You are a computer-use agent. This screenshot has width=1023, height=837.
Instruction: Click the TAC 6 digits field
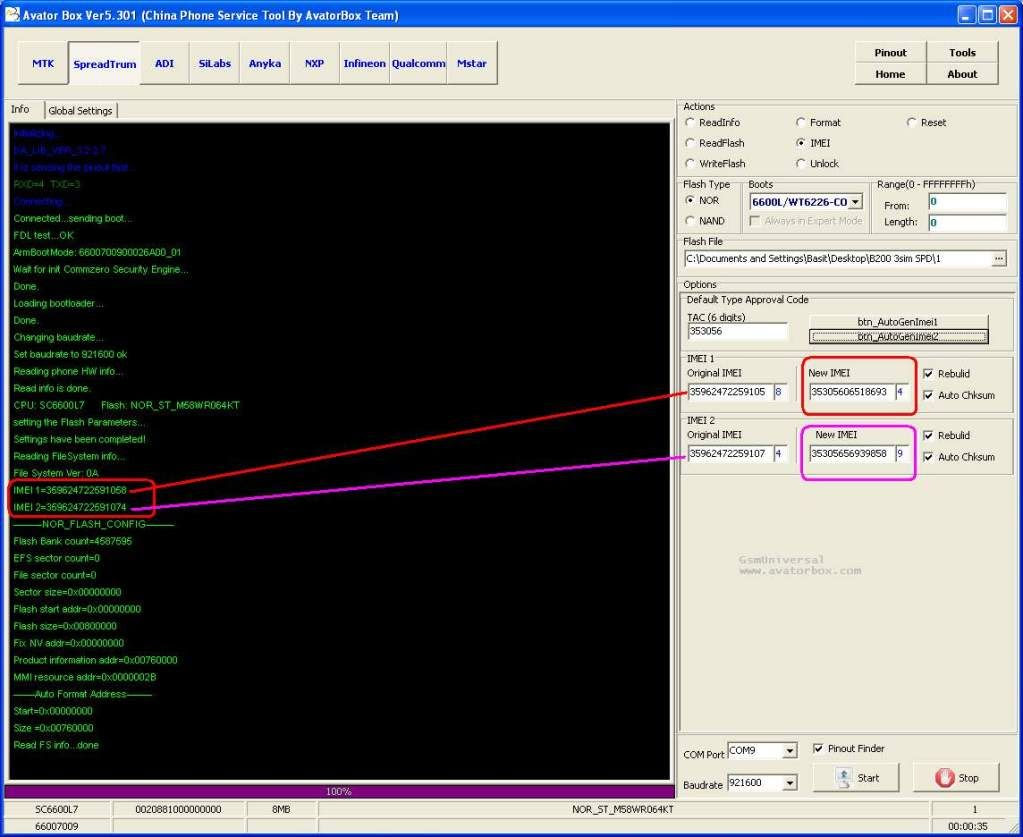(x=737, y=331)
